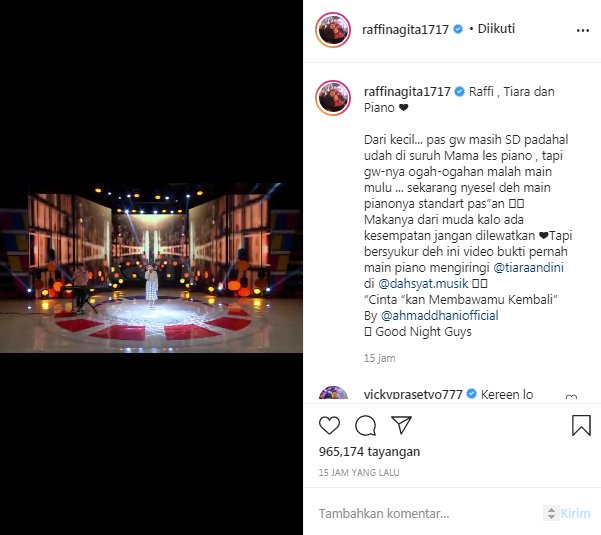Open raffinagita1717 username in header
601x535 pixels.
(405, 30)
